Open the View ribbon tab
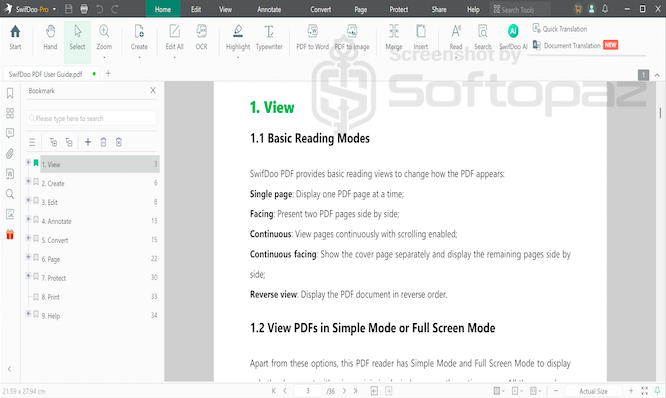The image size is (666, 398). tap(226, 9)
